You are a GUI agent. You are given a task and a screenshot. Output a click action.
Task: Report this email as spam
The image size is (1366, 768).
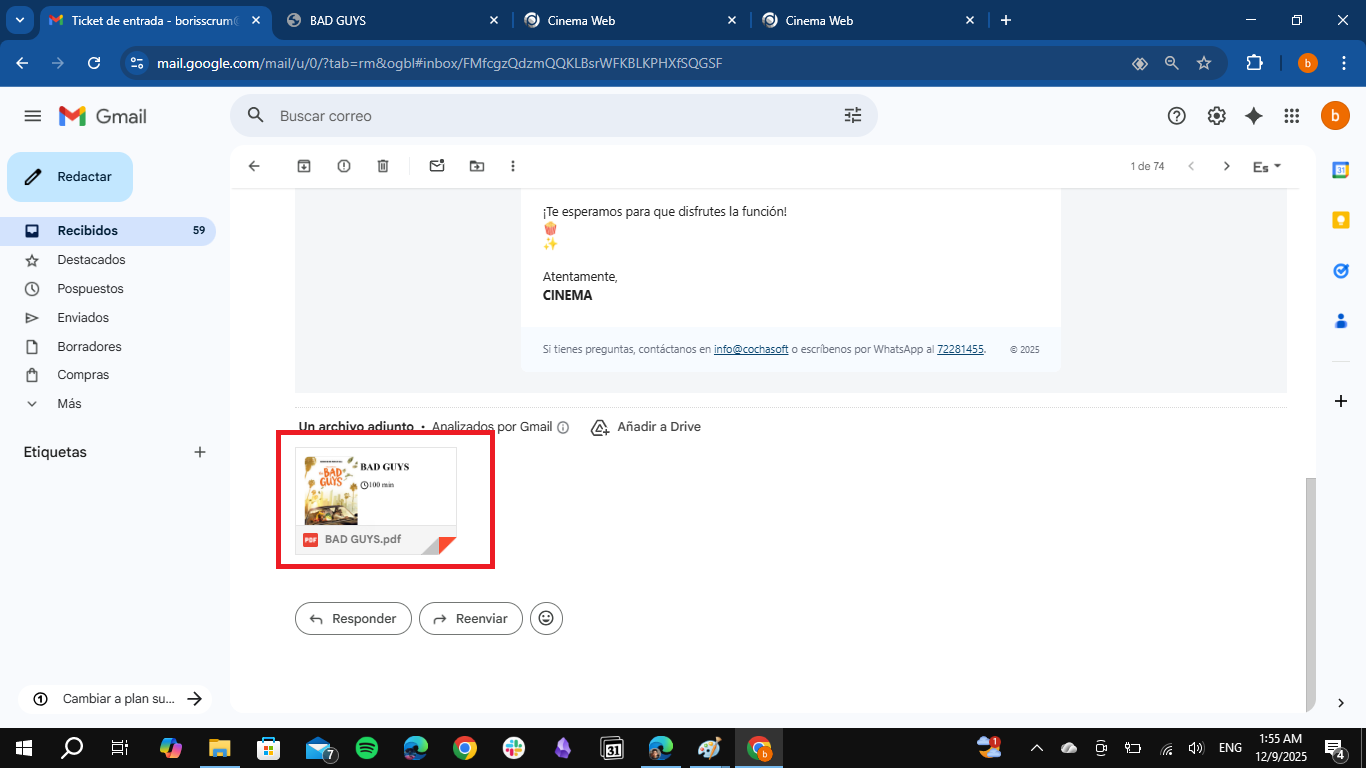coord(344,166)
